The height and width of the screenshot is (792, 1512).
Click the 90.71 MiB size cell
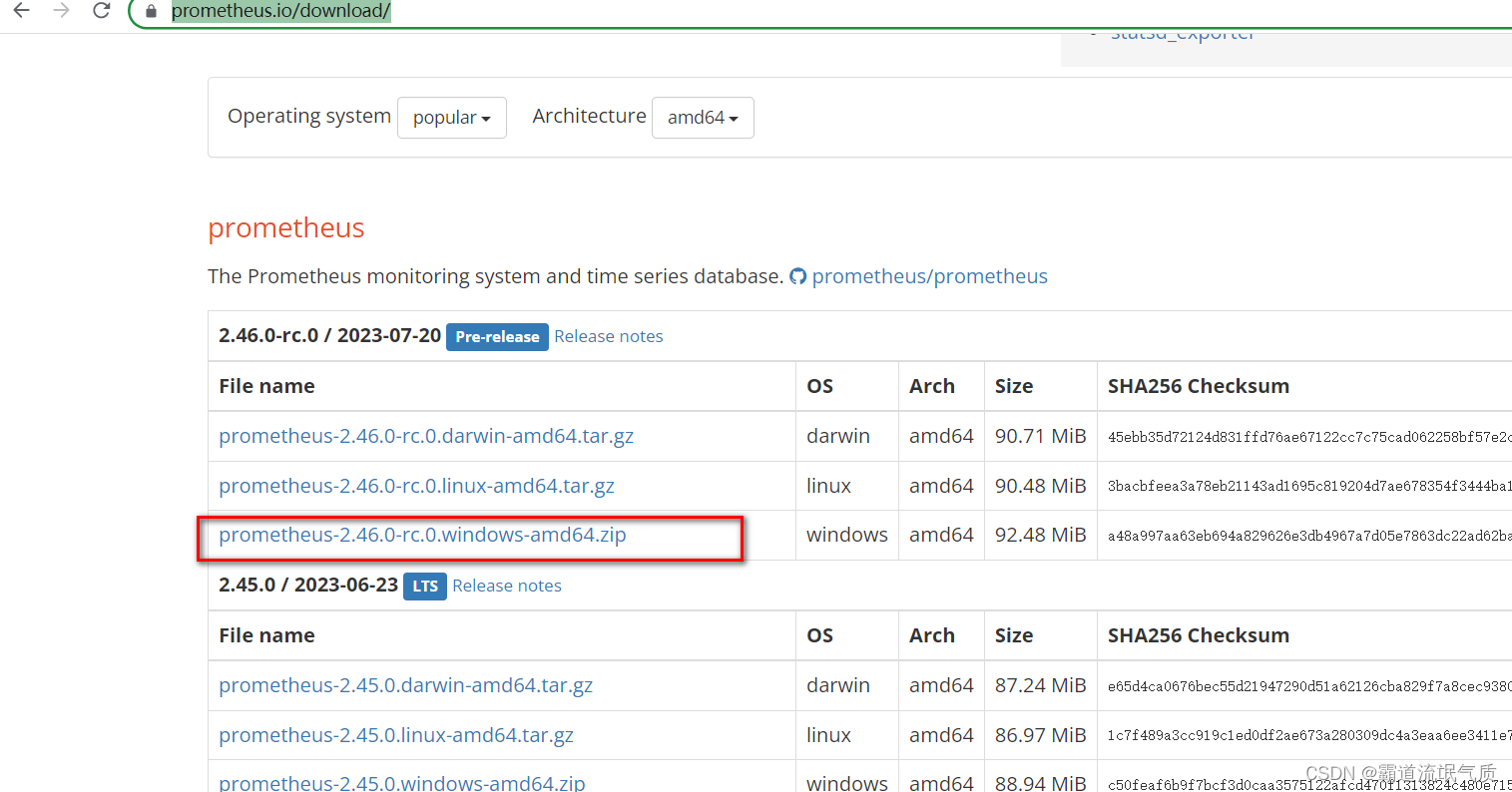(x=1040, y=436)
